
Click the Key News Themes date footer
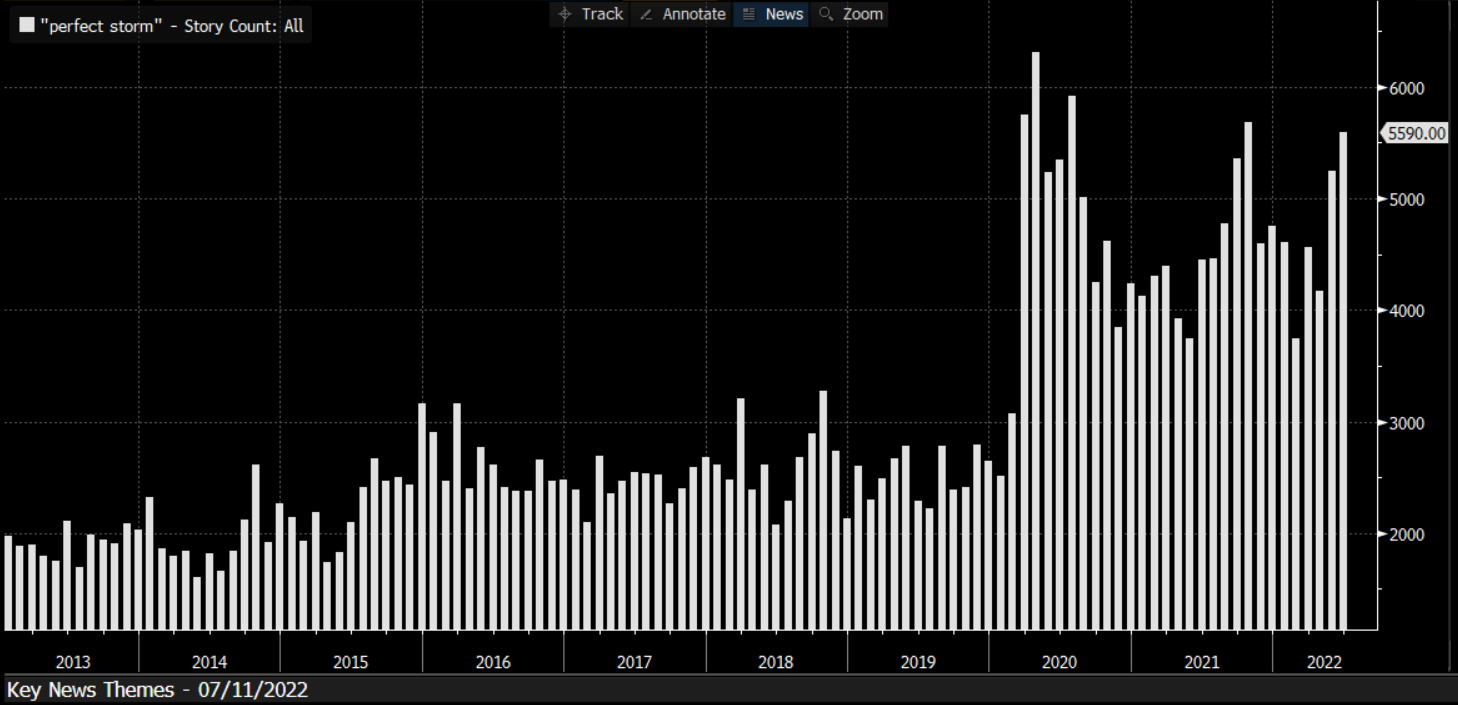157,690
